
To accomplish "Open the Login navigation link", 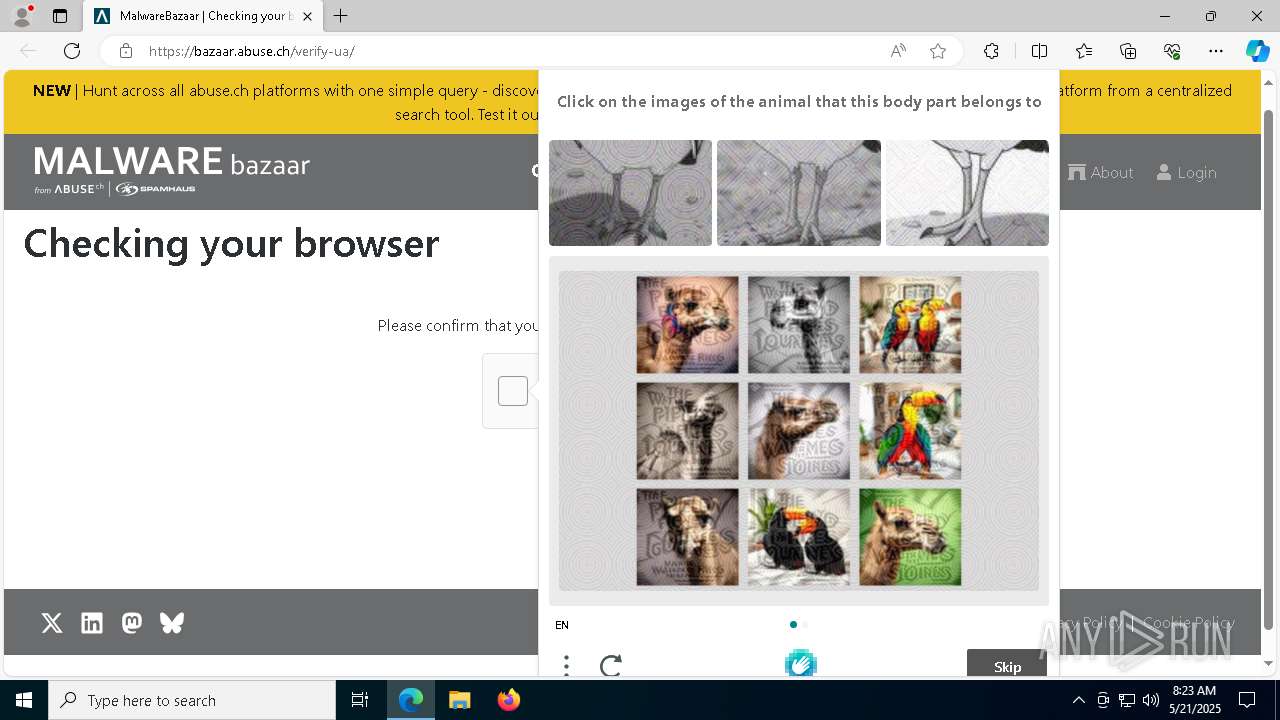I will [x=1186, y=172].
